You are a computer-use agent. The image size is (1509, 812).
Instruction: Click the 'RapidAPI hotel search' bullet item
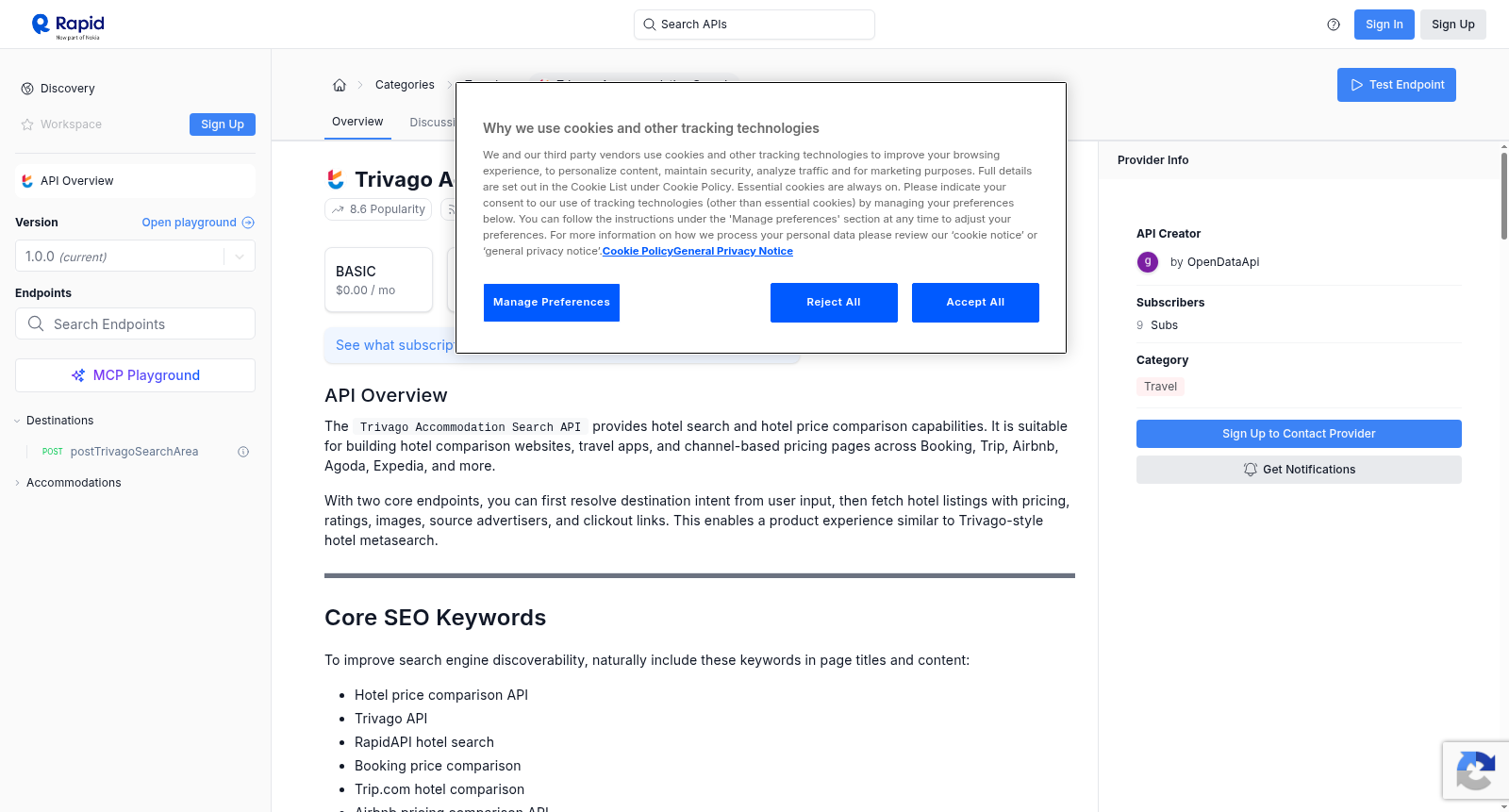(x=424, y=742)
